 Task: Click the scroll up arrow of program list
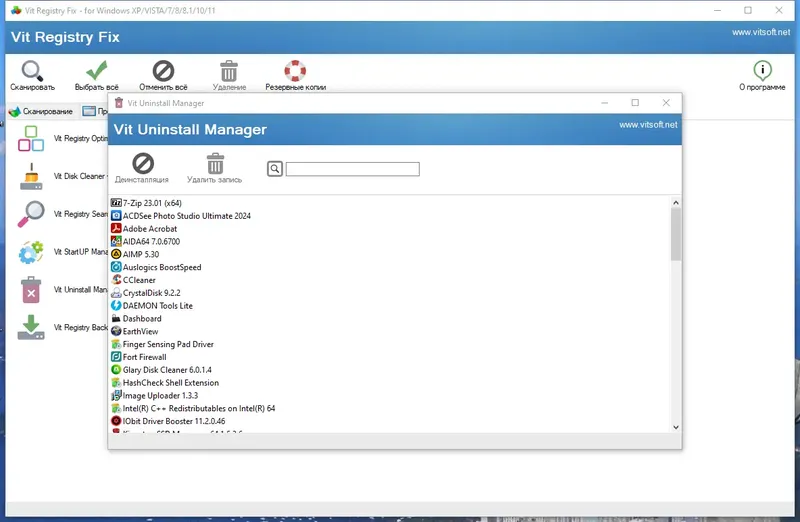point(676,203)
